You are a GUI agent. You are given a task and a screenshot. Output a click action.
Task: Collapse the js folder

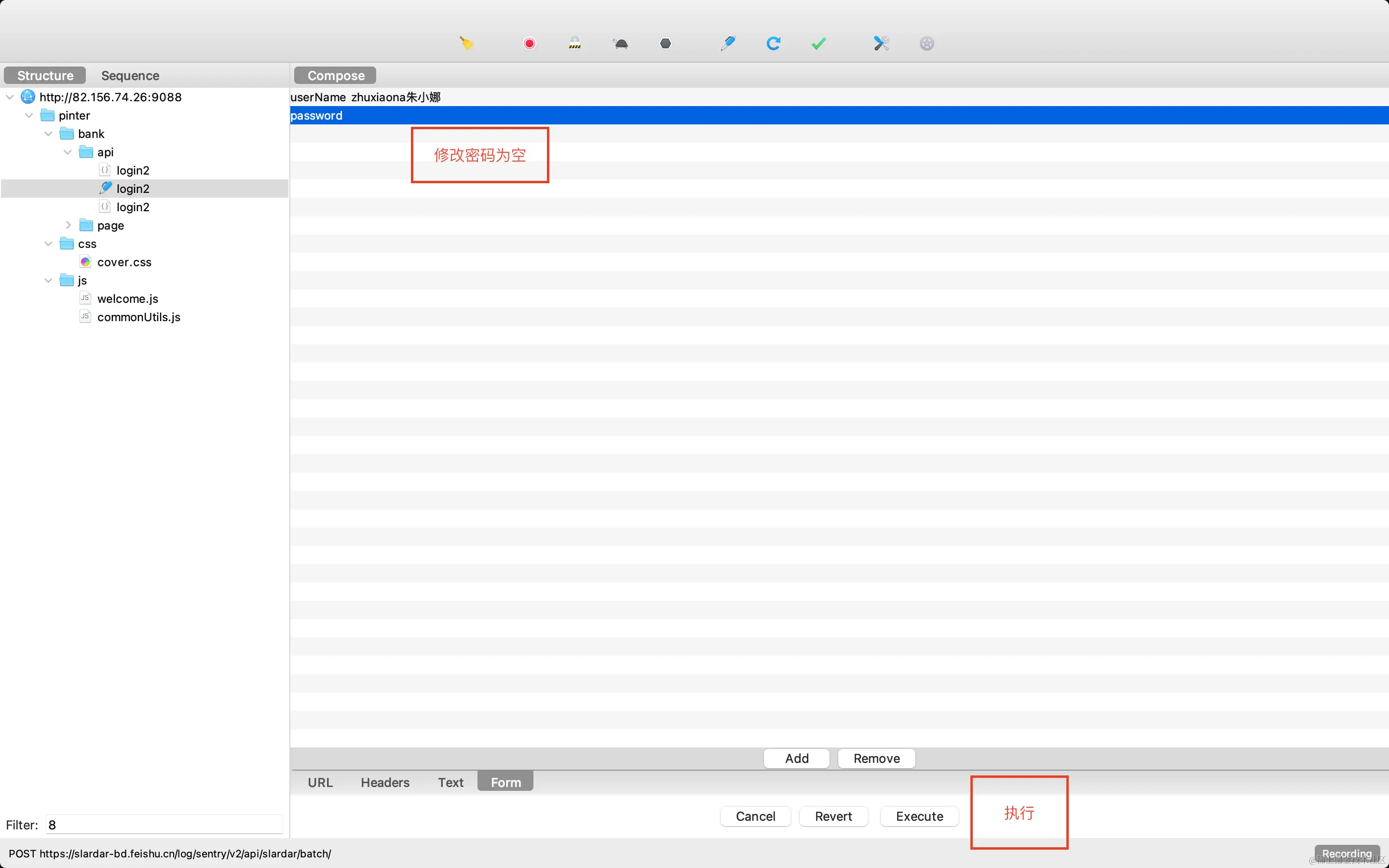tap(48, 280)
